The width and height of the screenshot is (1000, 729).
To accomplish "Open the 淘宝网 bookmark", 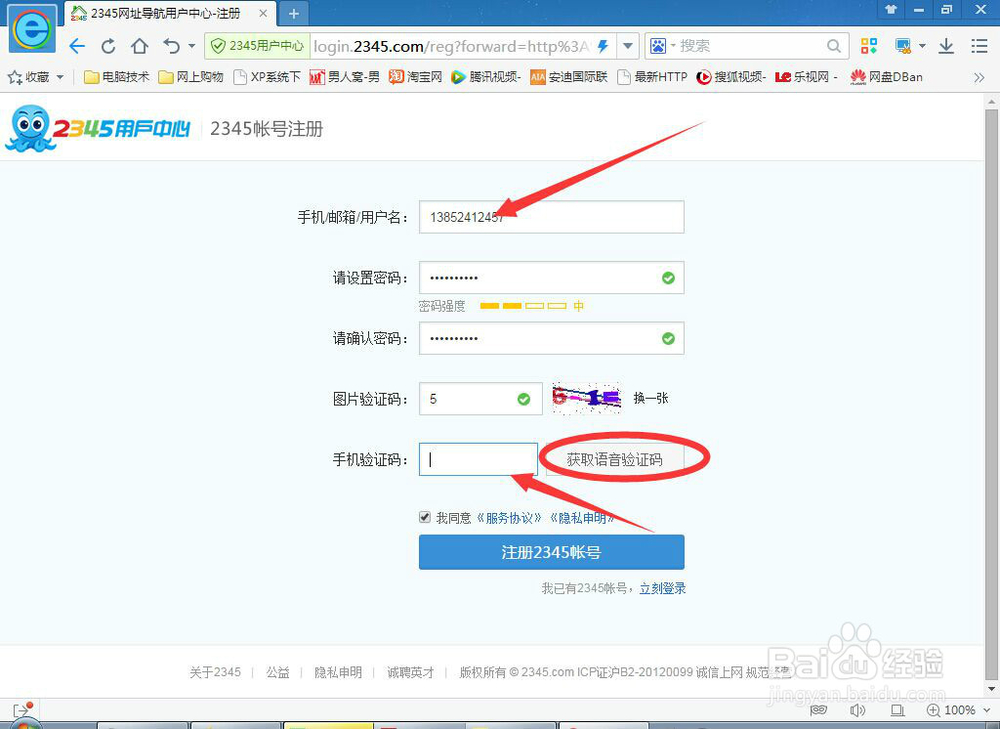I will pos(415,77).
